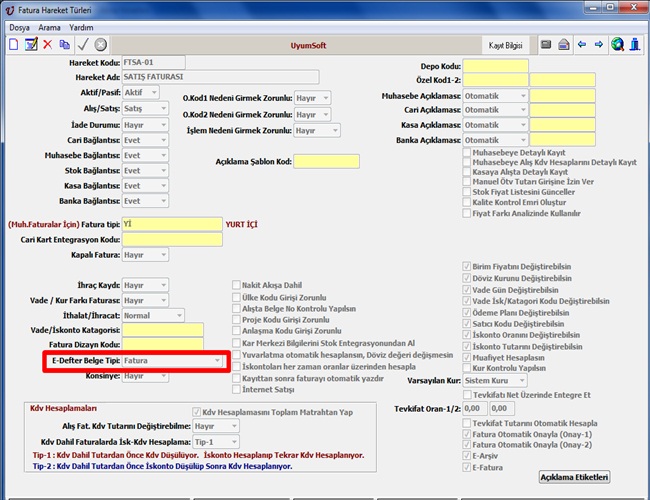Screen dimensions: 650x500
Task: Click the Açıklama Şablon Kod field
Action: click(x=327, y=162)
